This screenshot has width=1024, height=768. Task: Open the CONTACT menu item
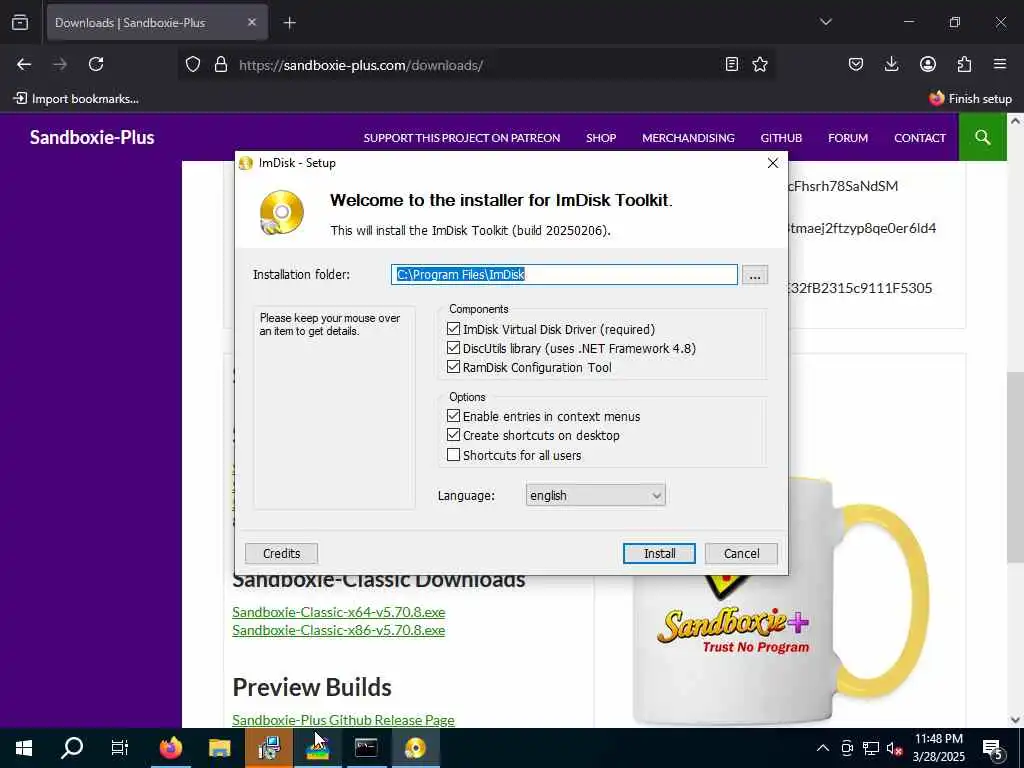point(920,138)
